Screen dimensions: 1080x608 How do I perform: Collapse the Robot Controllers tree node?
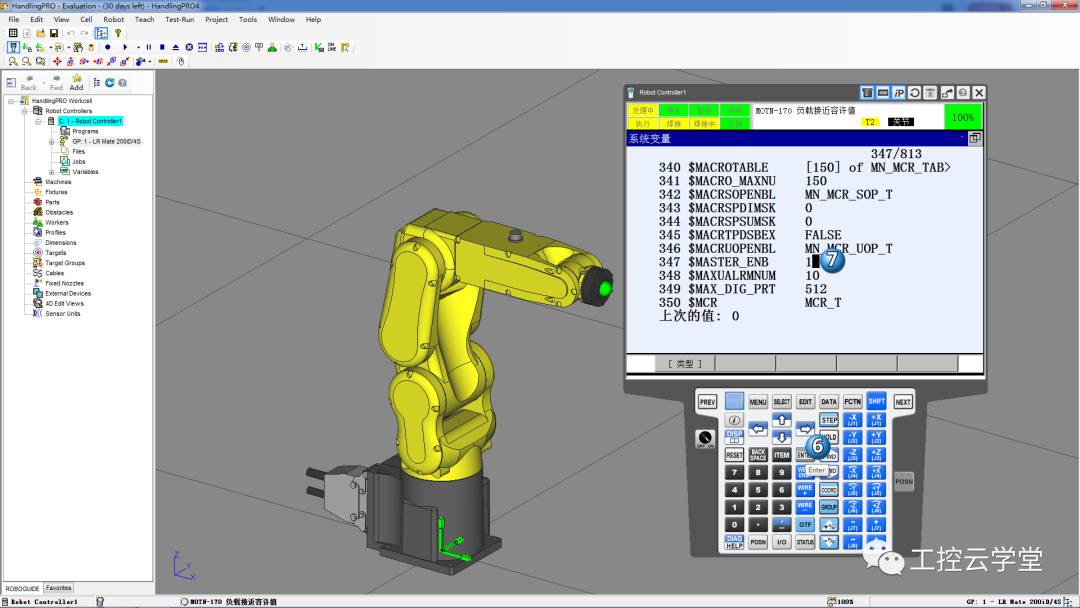coord(25,111)
